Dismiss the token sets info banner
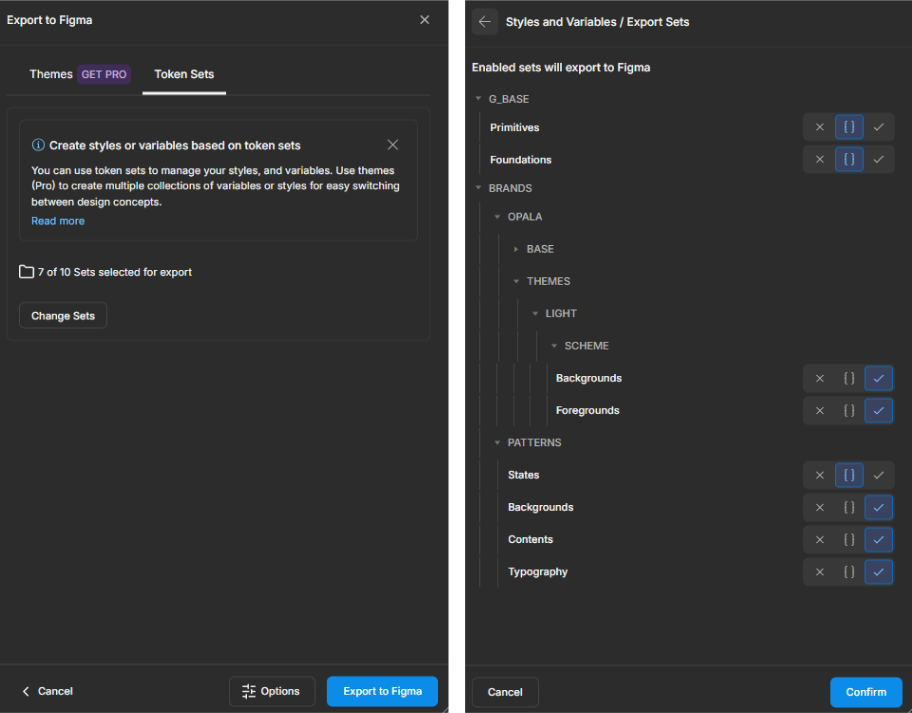The width and height of the screenshot is (912, 713). click(x=393, y=145)
